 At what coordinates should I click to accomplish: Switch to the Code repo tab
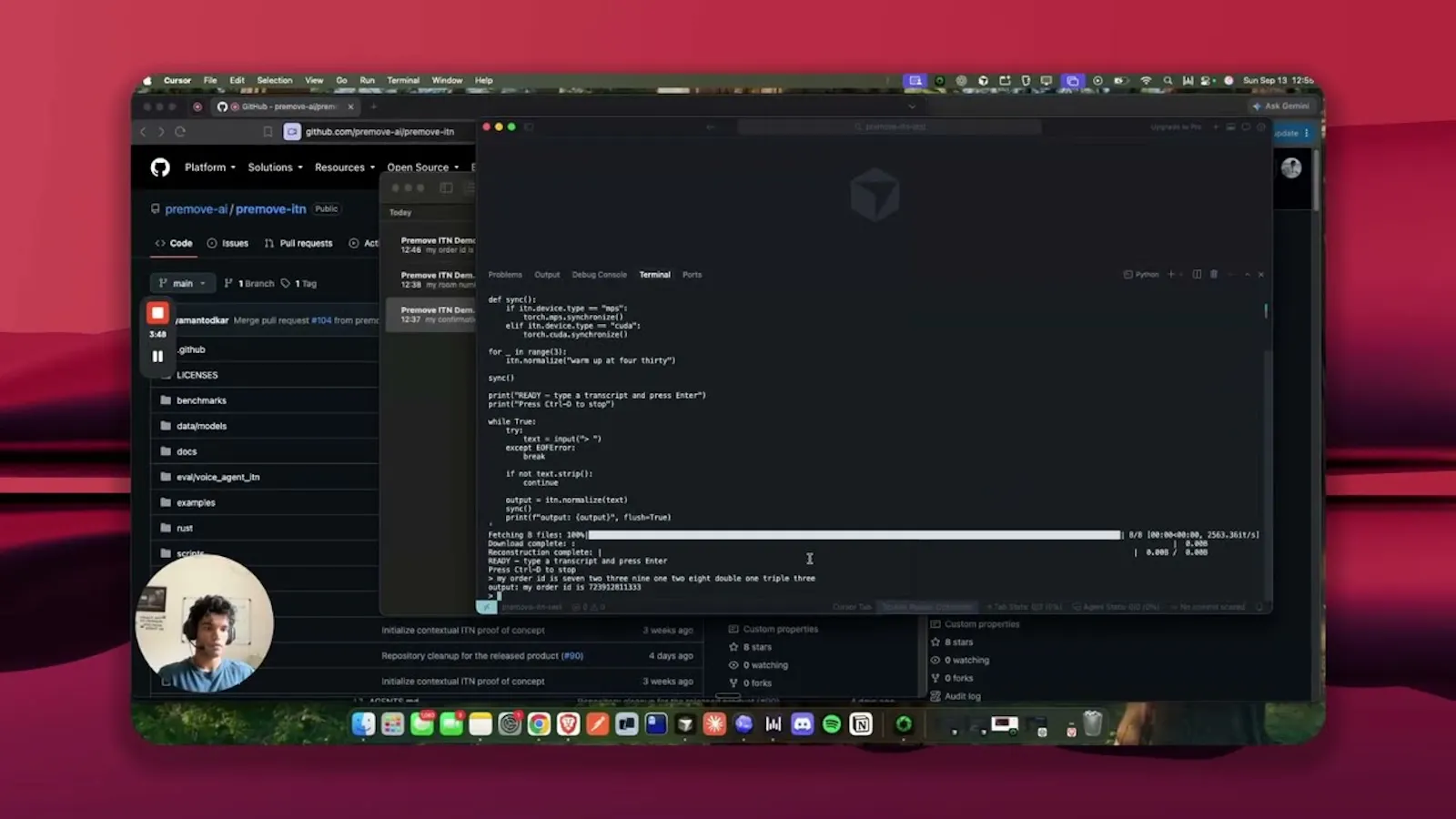pos(174,243)
